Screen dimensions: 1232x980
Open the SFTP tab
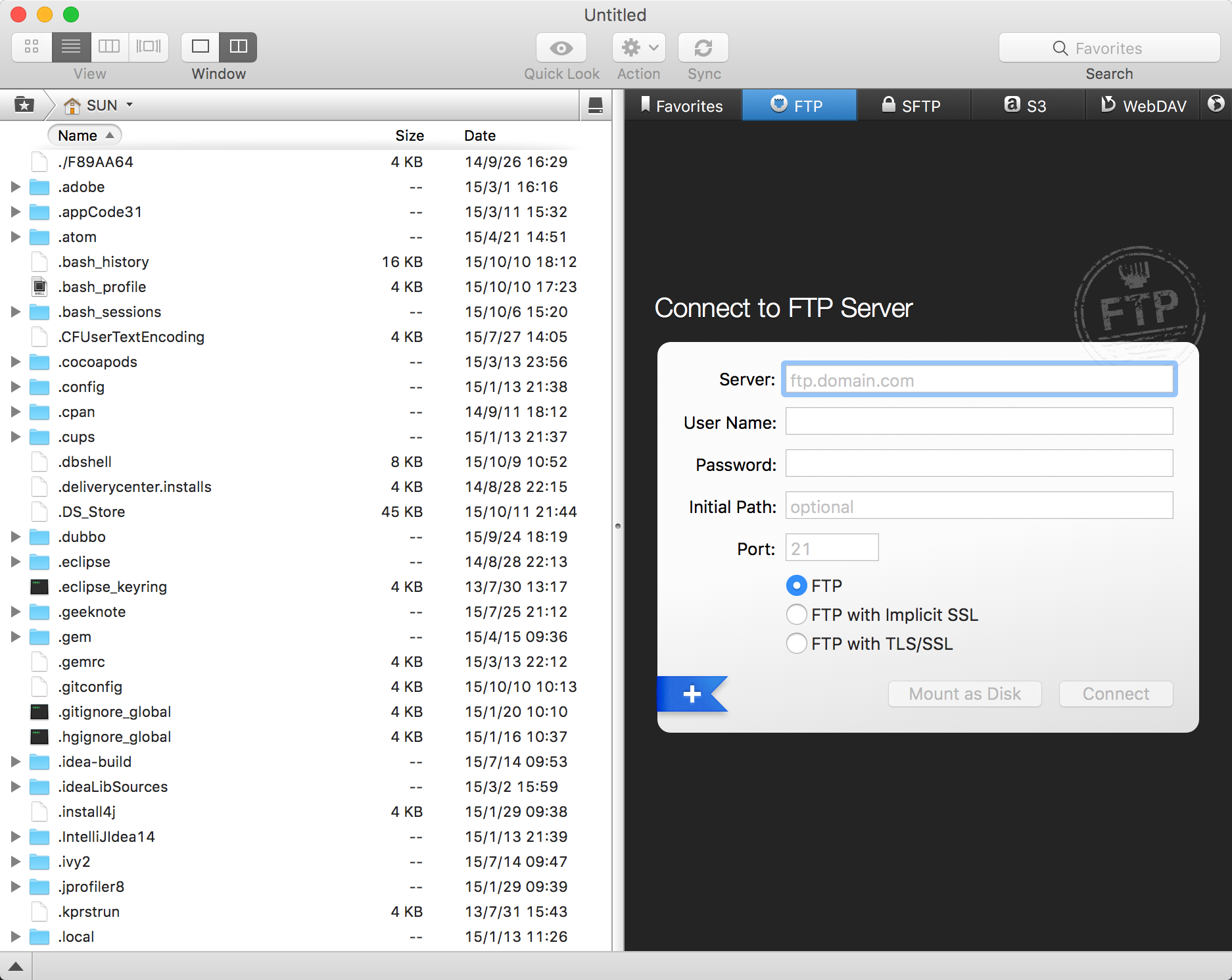point(912,106)
